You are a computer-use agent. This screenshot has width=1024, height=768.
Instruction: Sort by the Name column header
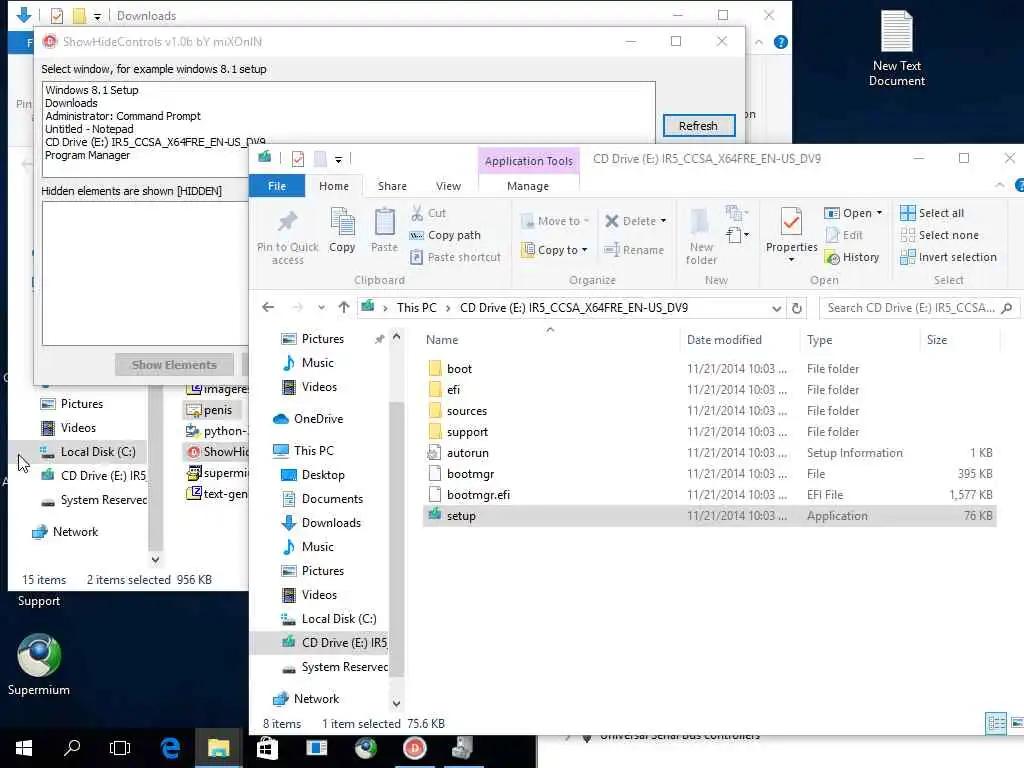click(442, 340)
